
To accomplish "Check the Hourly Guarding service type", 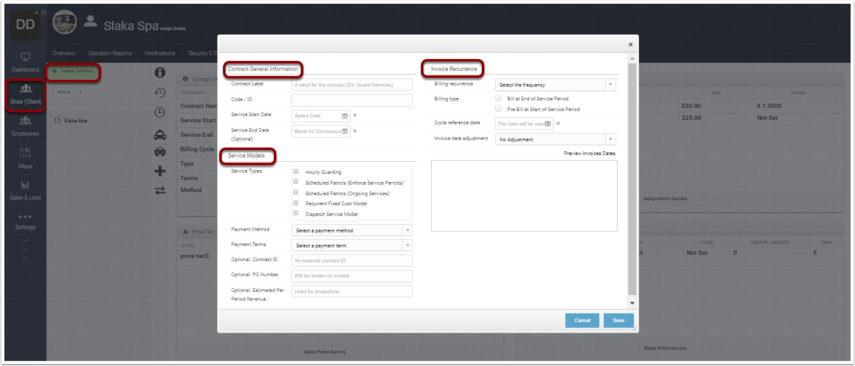I will tap(296, 171).
